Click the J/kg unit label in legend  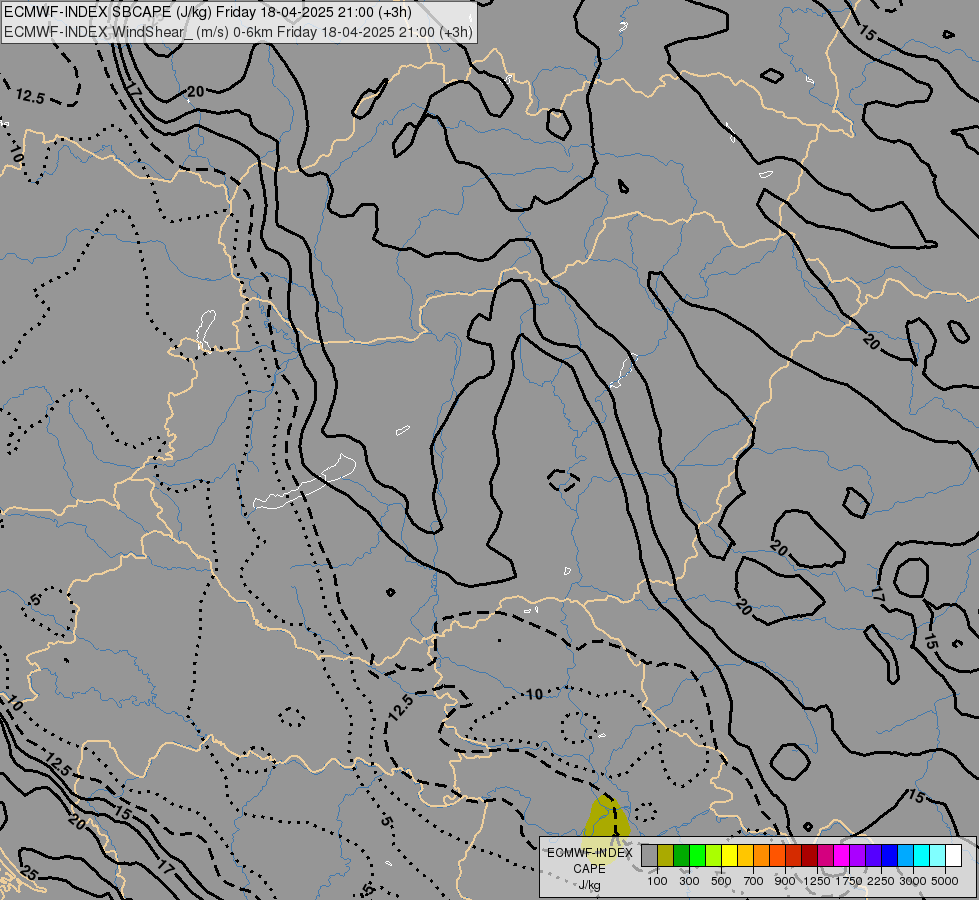[590, 886]
